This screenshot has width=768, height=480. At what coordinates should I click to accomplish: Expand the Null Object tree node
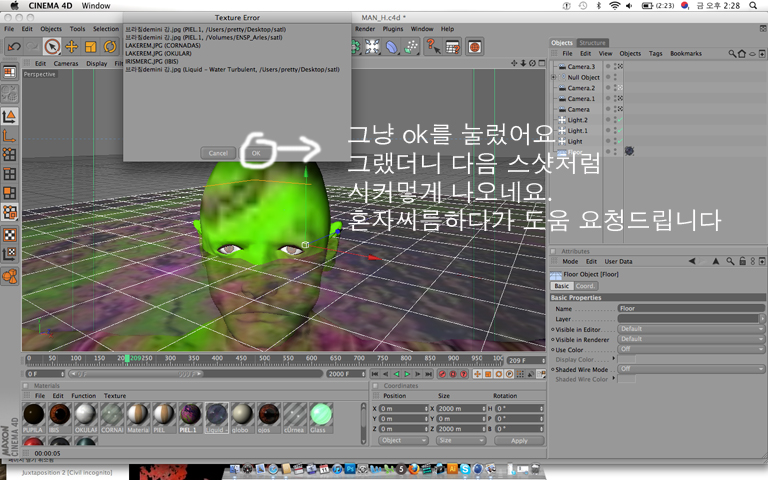tap(553, 77)
